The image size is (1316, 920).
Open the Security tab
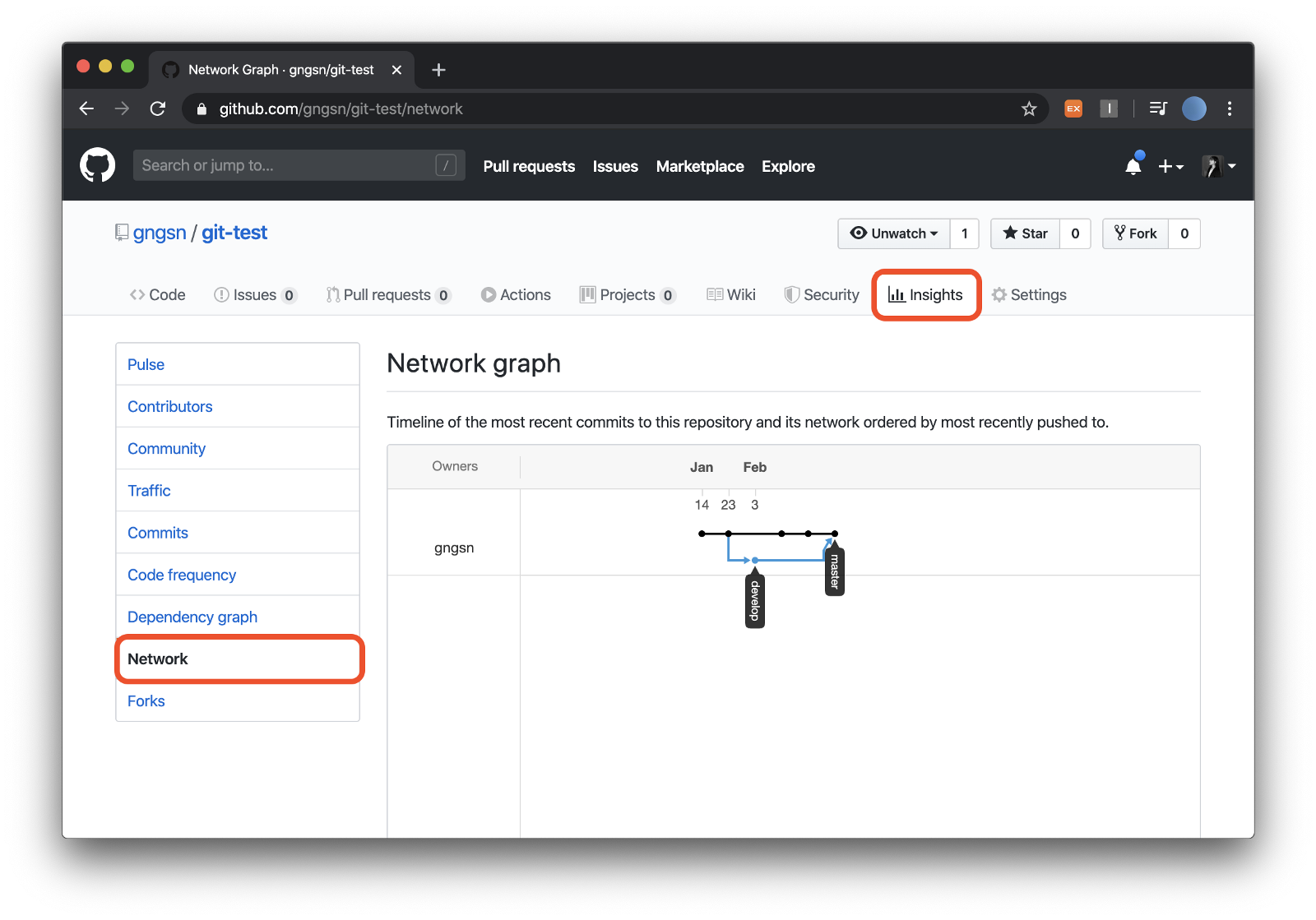[x=822, y=294]
